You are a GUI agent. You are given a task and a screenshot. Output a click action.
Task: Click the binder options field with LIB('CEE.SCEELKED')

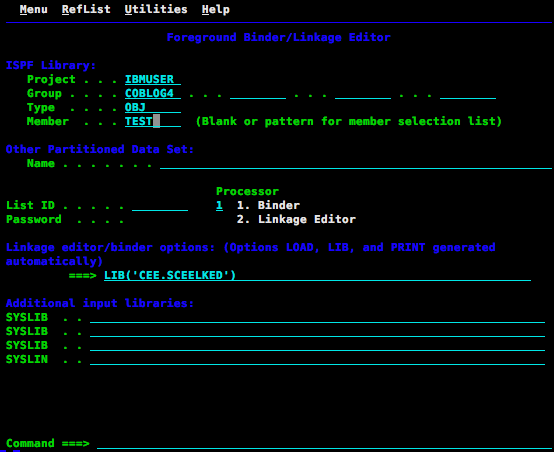point(317,275)
